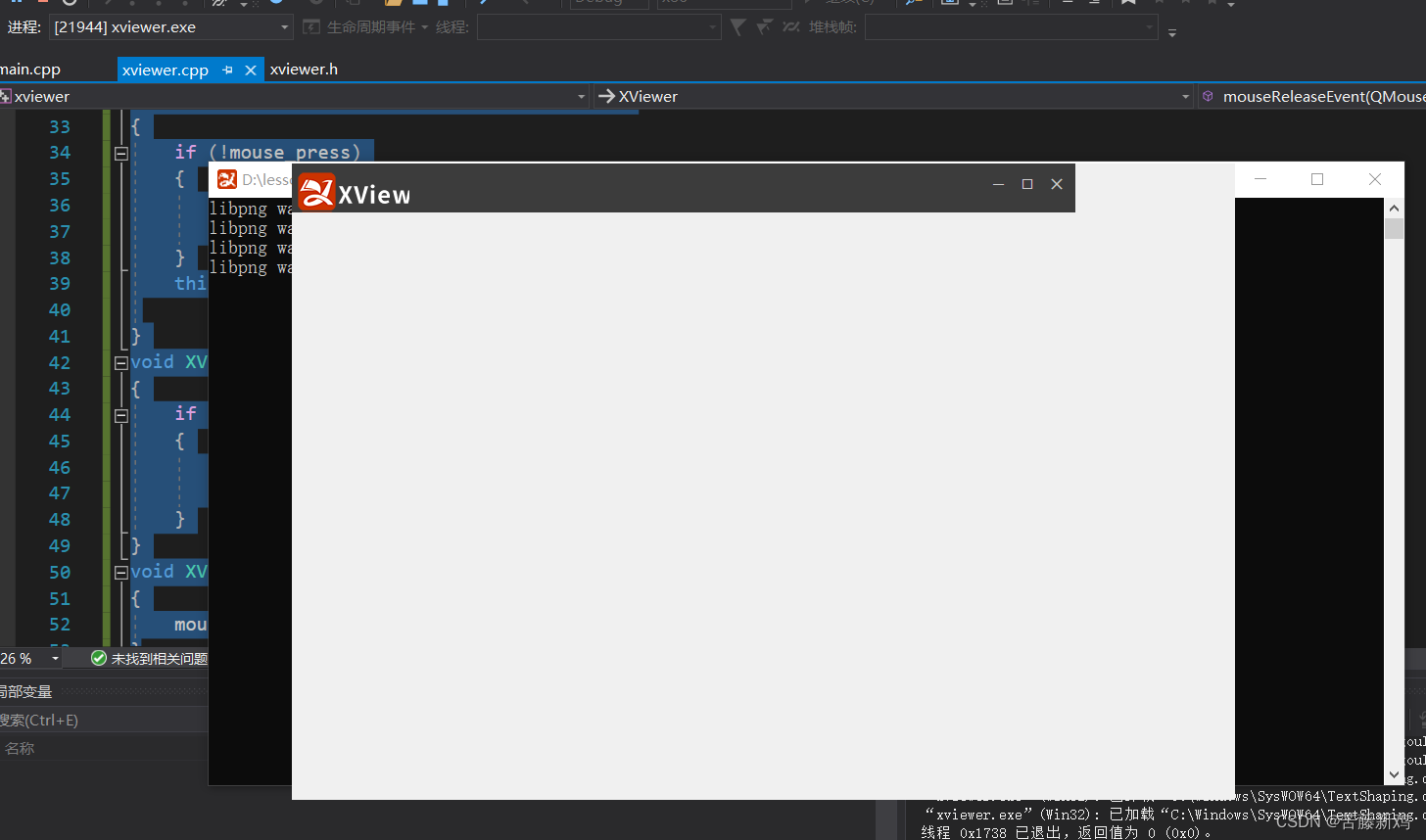Click the 名称 column header
Screen dimensions: 1426x840
click(20, 748)
